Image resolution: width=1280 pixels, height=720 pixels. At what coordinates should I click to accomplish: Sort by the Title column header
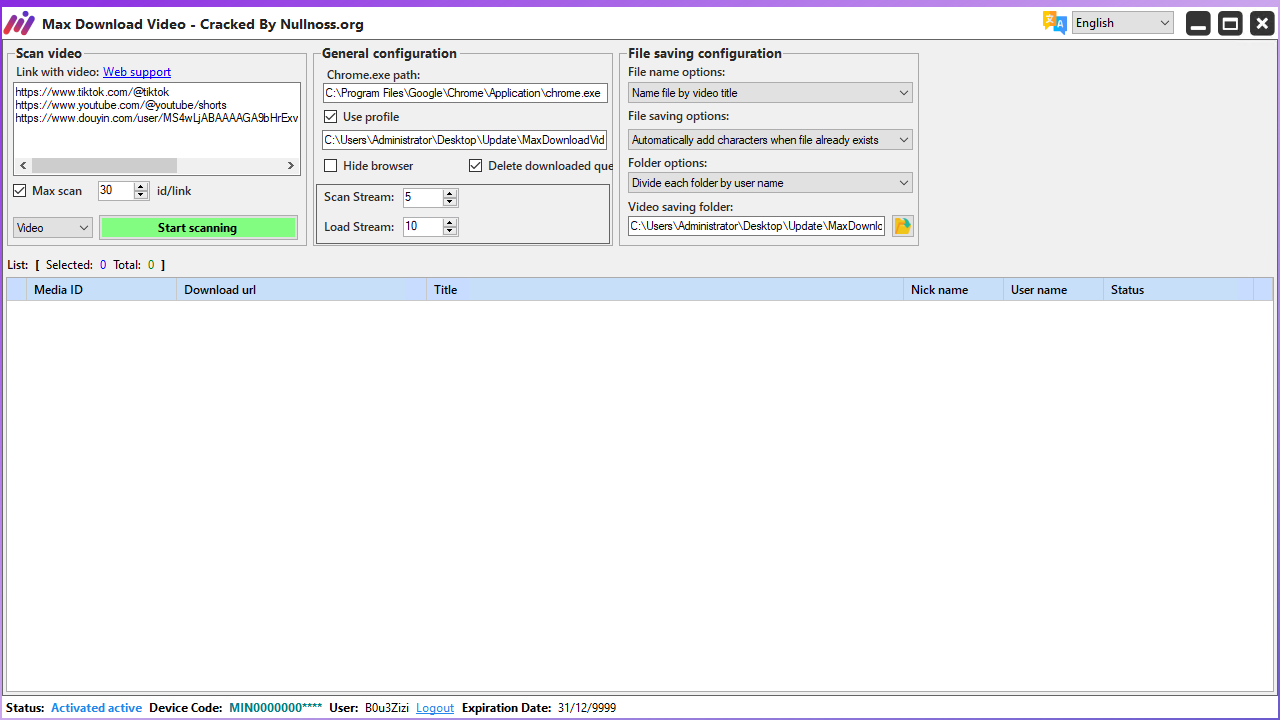click(665, 290)
